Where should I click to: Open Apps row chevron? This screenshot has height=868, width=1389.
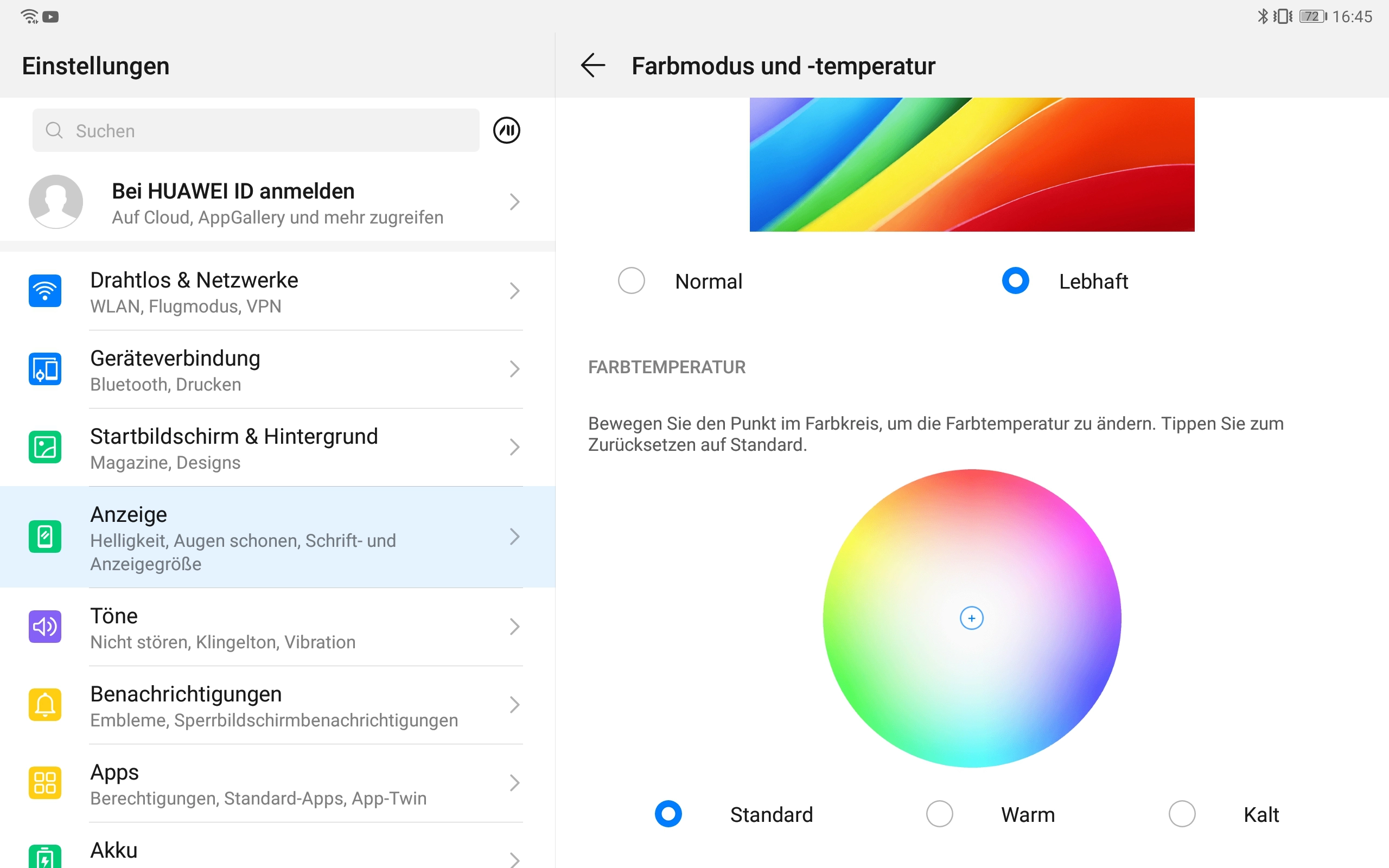coord(515,782)
